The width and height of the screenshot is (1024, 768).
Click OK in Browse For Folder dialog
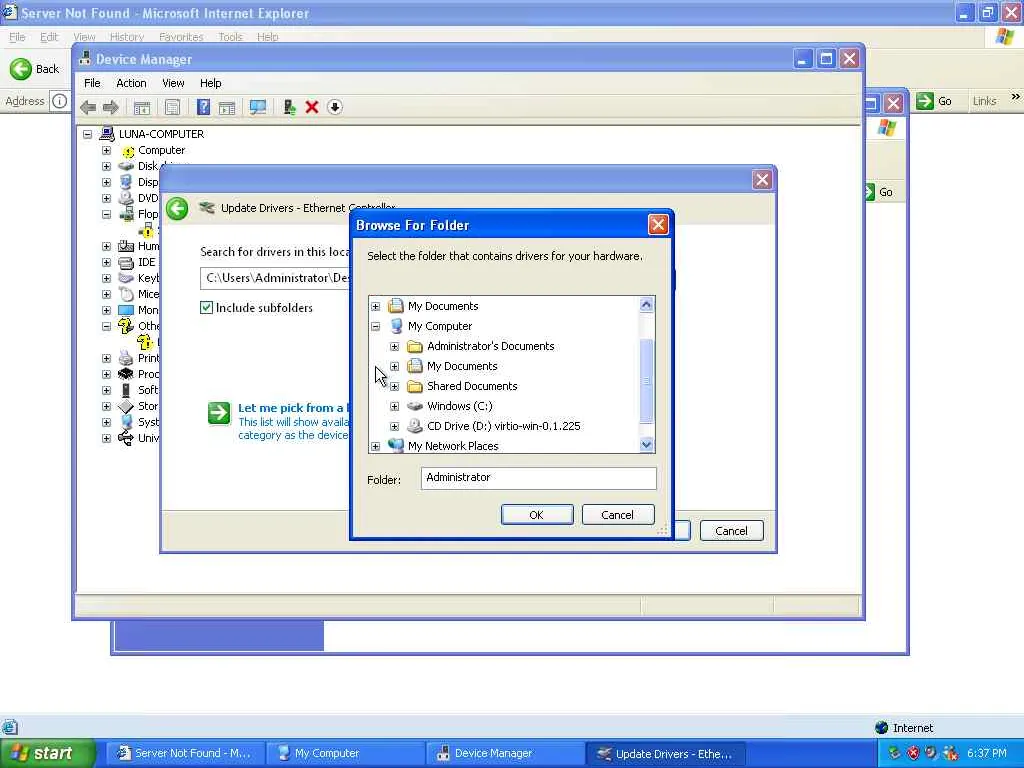[537, 515]
